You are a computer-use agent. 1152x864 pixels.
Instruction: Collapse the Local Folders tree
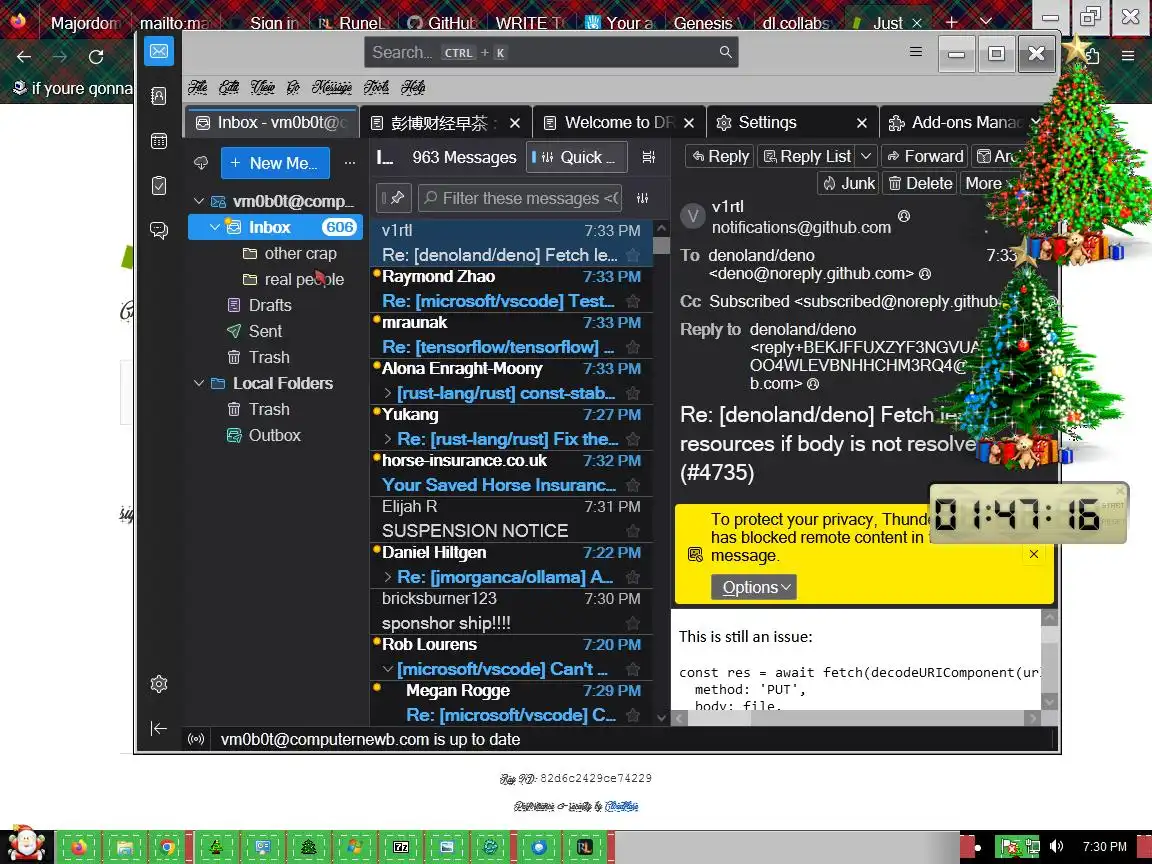point(198,383)
